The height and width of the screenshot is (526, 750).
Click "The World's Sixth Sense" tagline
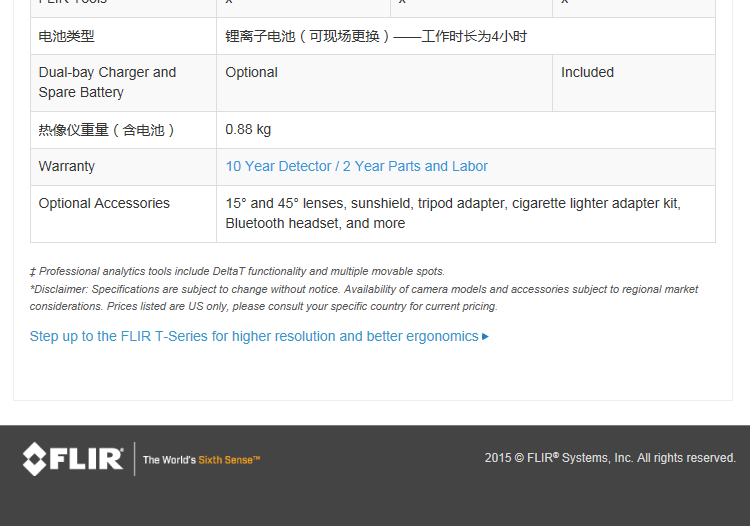201,460
